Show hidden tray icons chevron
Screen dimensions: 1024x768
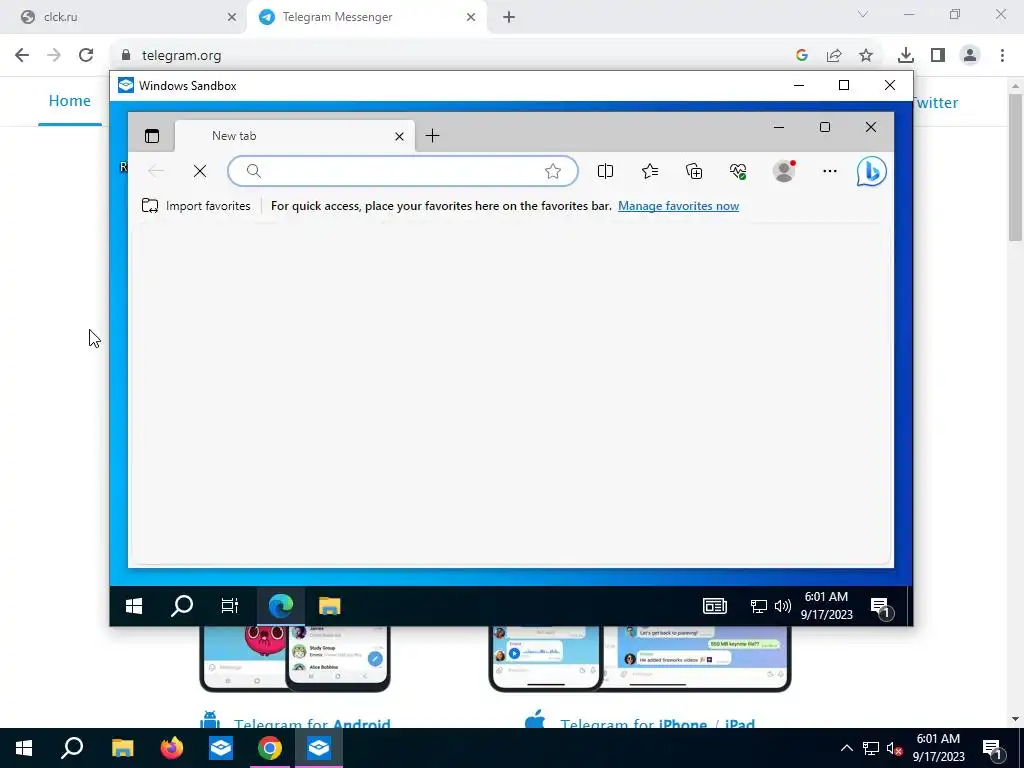point(846,748)
